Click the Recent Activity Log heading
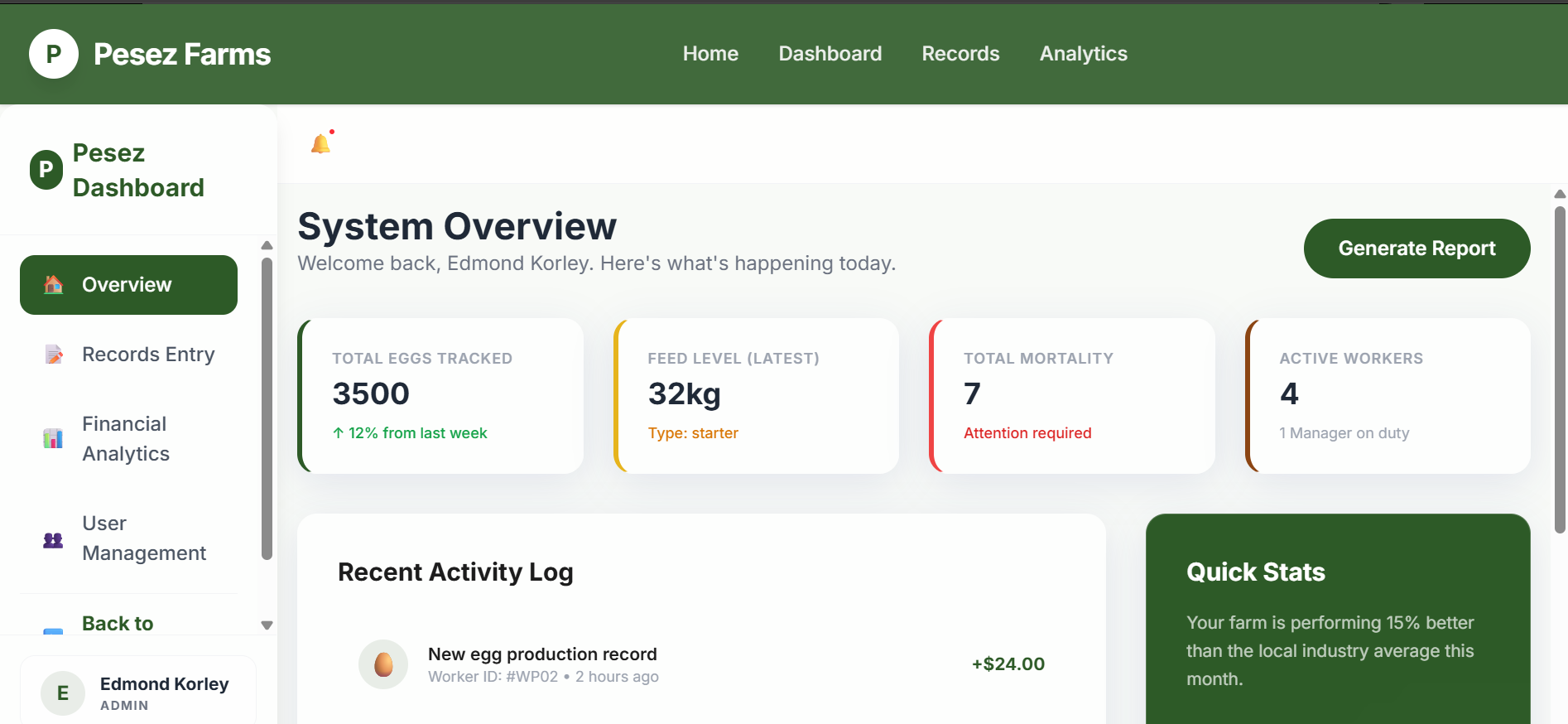1568x724 pixels. click(455, 572)
